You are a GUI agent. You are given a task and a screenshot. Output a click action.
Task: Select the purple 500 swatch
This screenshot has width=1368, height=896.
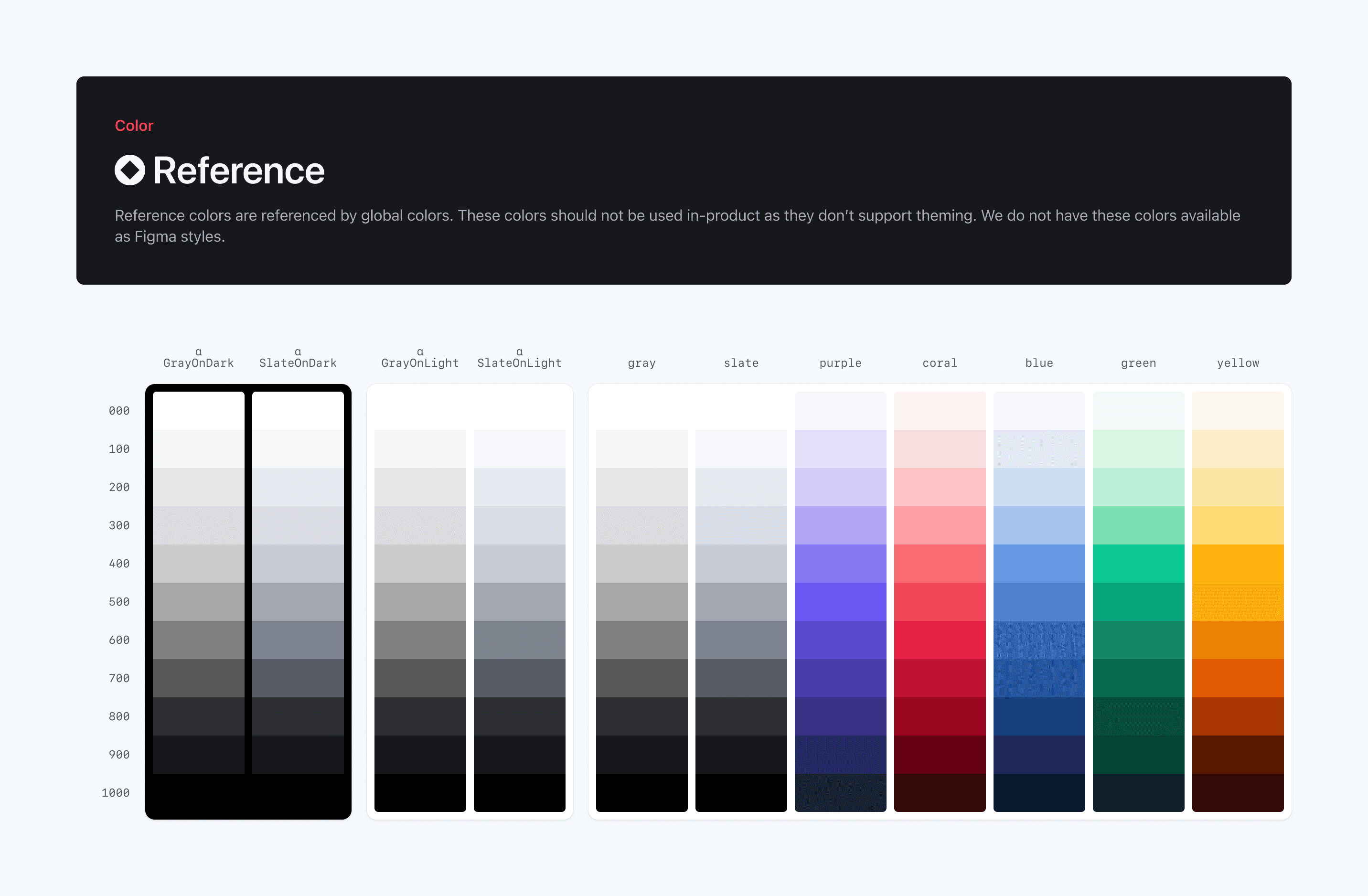pos(840,602)
